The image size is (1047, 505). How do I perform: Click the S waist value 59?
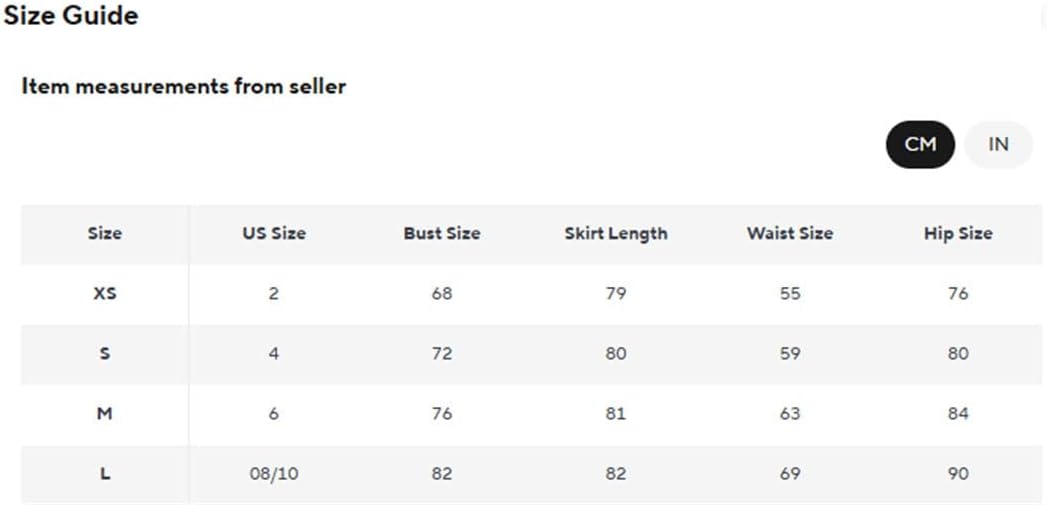tap(790, 353)
